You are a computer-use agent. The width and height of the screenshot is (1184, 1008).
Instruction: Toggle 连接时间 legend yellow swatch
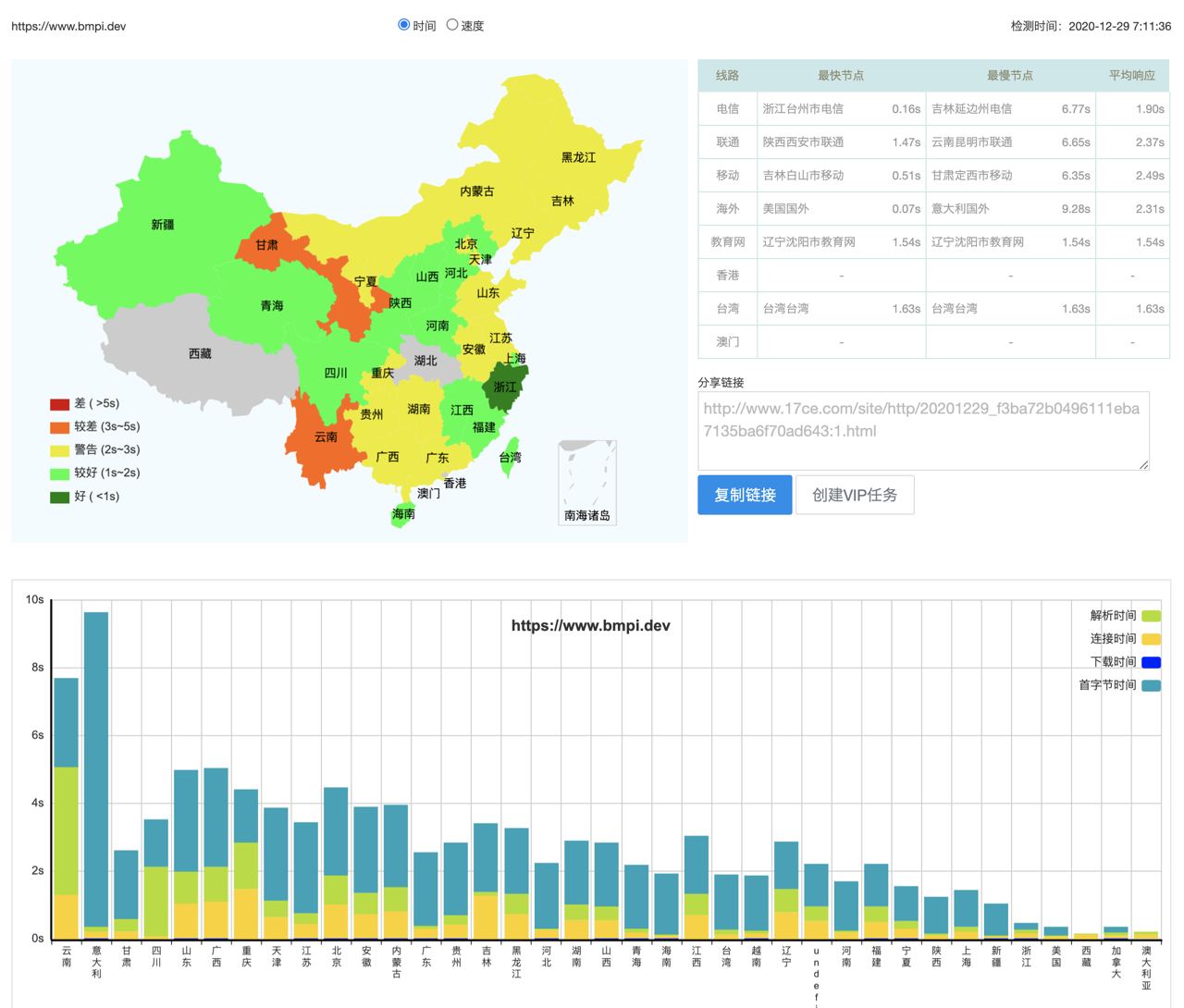[x=1151, y=639]
